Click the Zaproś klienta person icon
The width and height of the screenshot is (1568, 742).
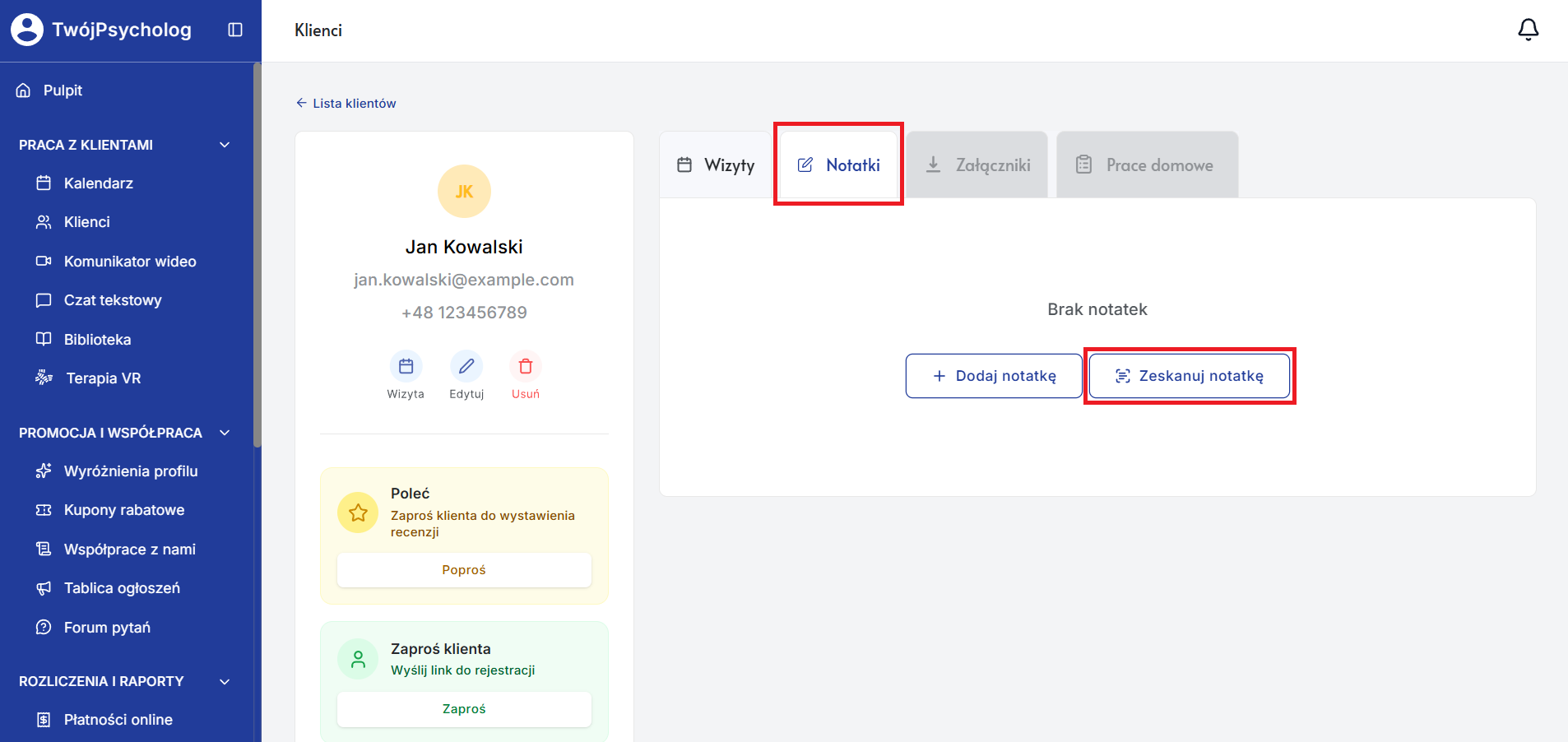(358, 659)
